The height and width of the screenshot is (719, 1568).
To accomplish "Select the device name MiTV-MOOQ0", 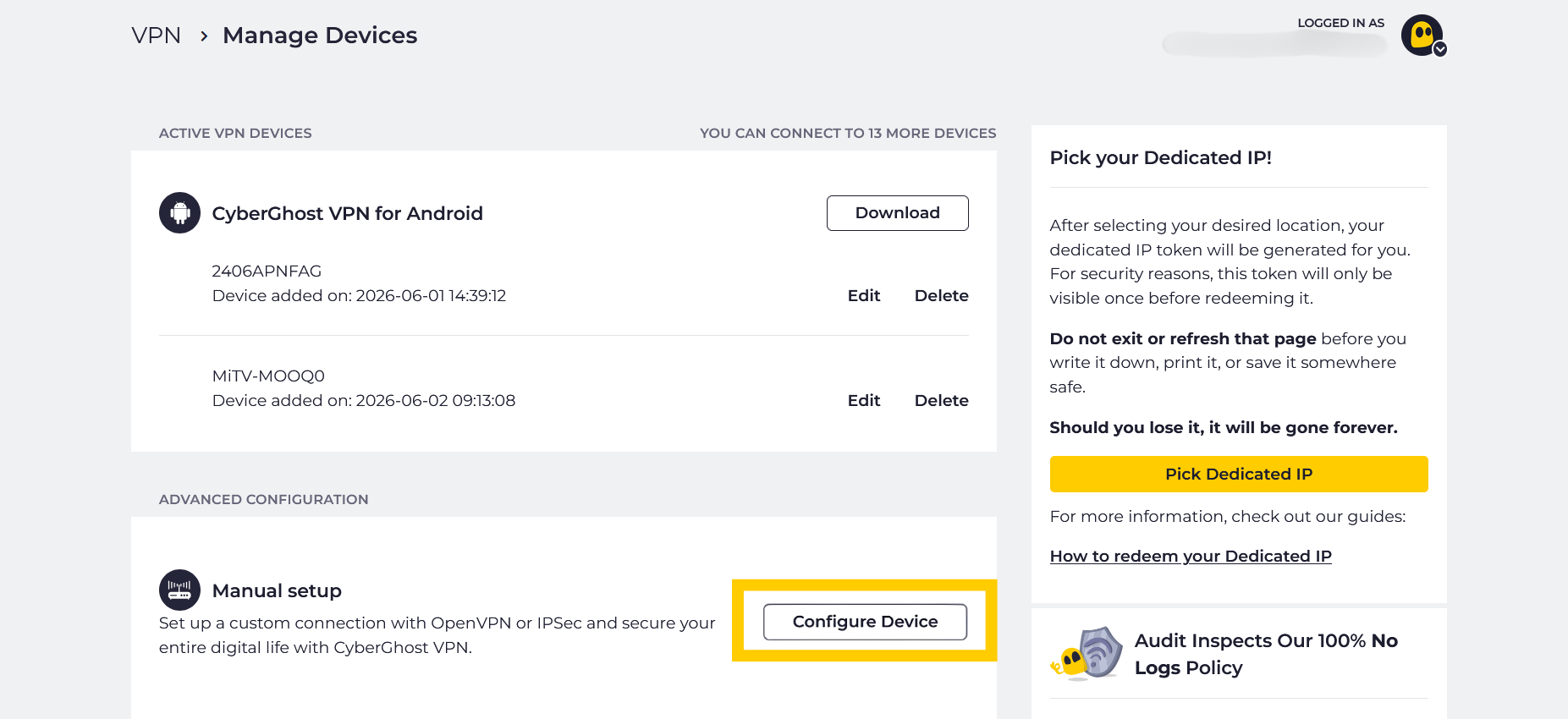I will (268, 376).
